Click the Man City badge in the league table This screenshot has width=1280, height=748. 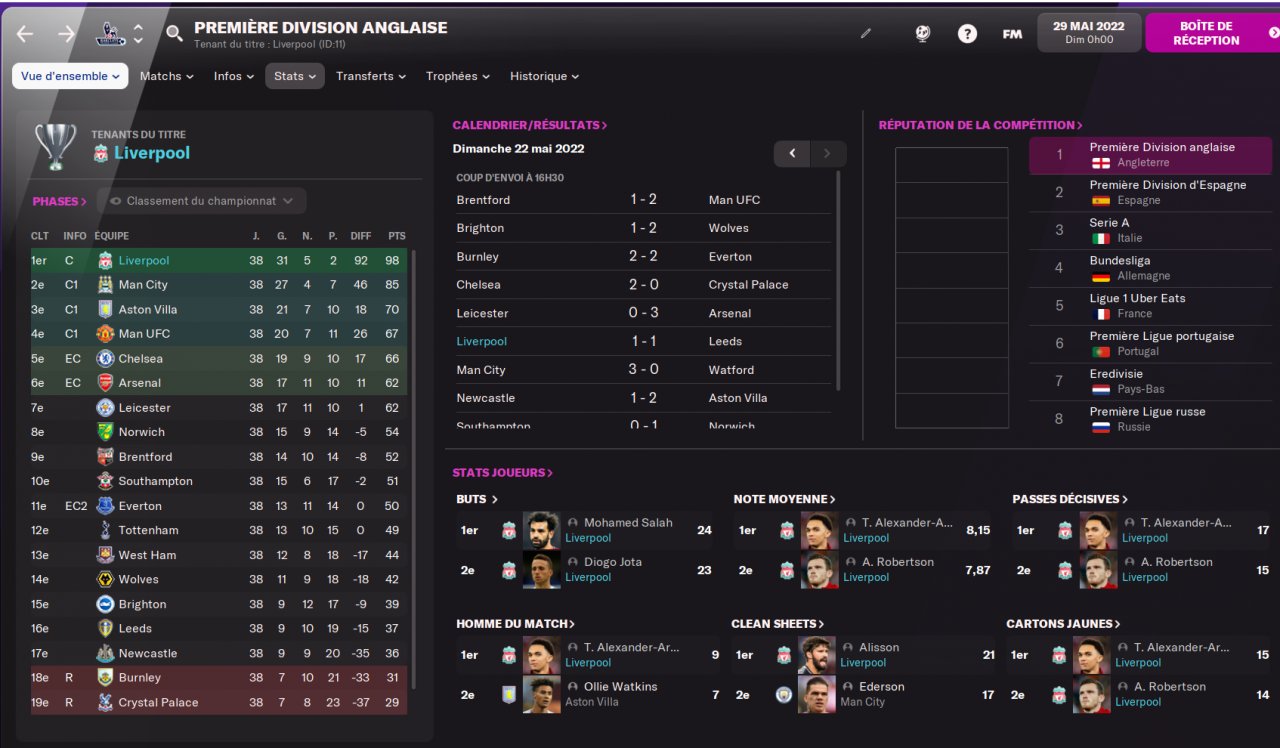pyautogui.click(x=105, y=285)
